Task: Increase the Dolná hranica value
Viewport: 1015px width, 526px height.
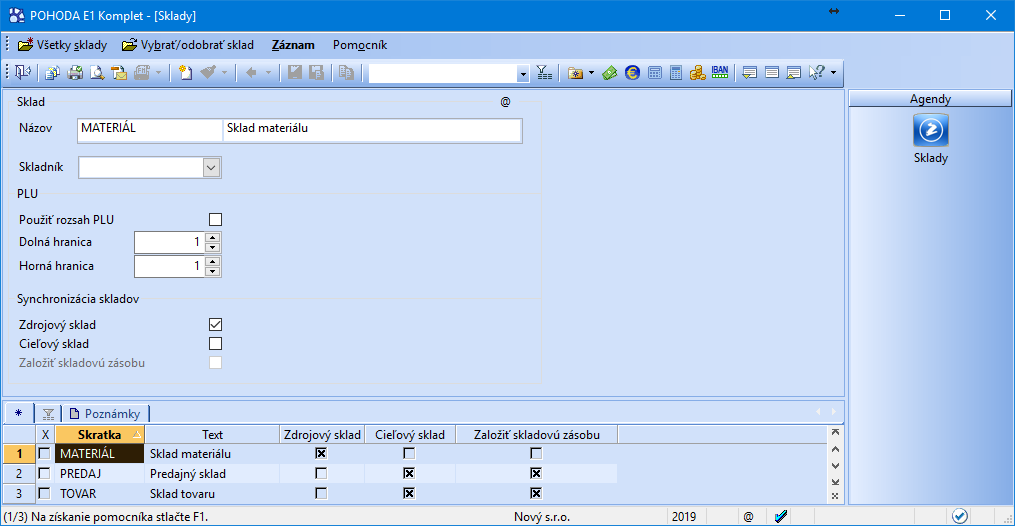Action: tap(212, 238)
